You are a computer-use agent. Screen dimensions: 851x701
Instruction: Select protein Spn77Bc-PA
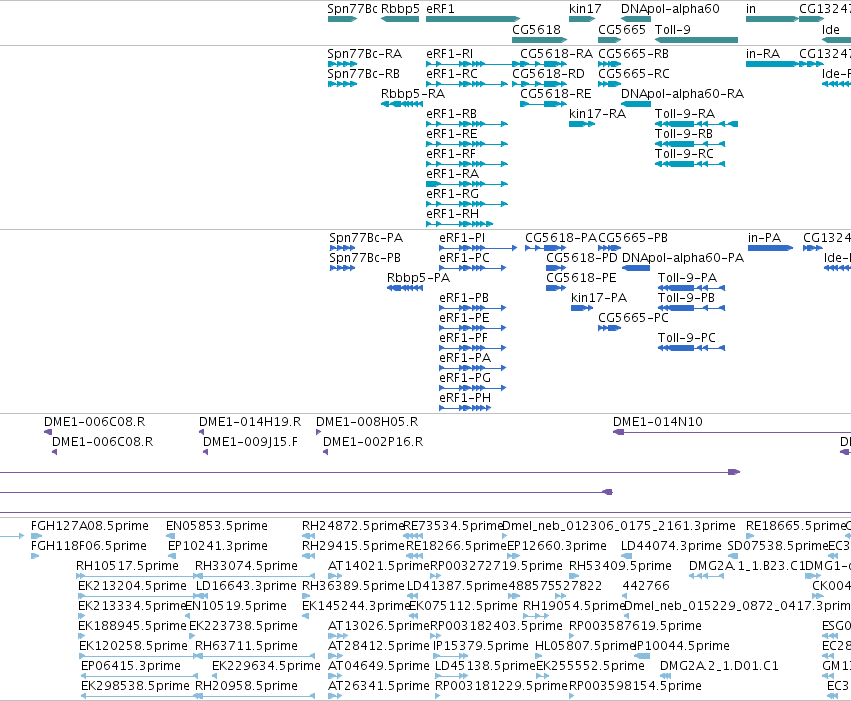tap(366, 238)
